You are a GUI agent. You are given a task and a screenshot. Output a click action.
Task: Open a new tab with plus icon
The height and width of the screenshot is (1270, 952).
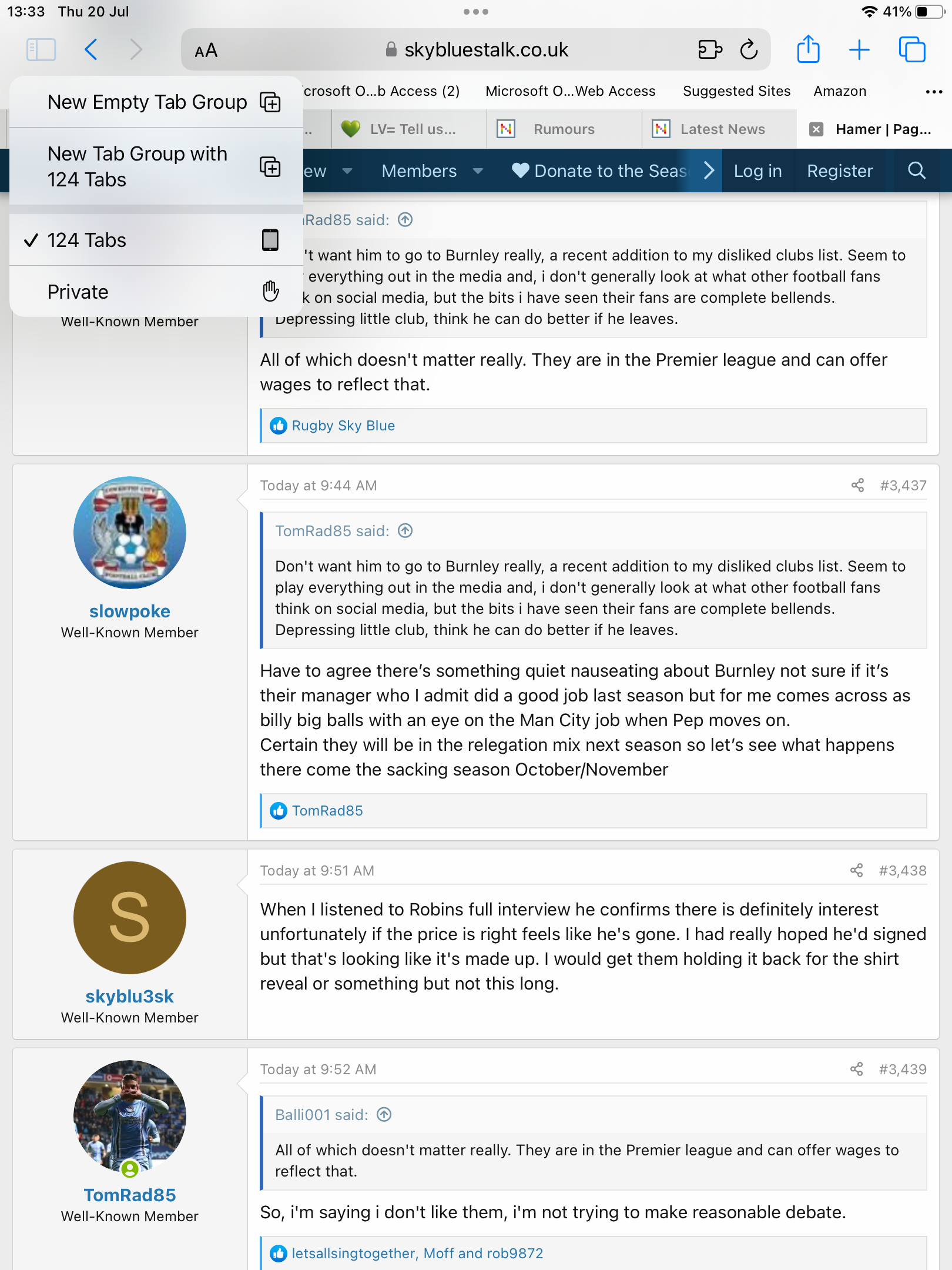click(x=859, y=49)
